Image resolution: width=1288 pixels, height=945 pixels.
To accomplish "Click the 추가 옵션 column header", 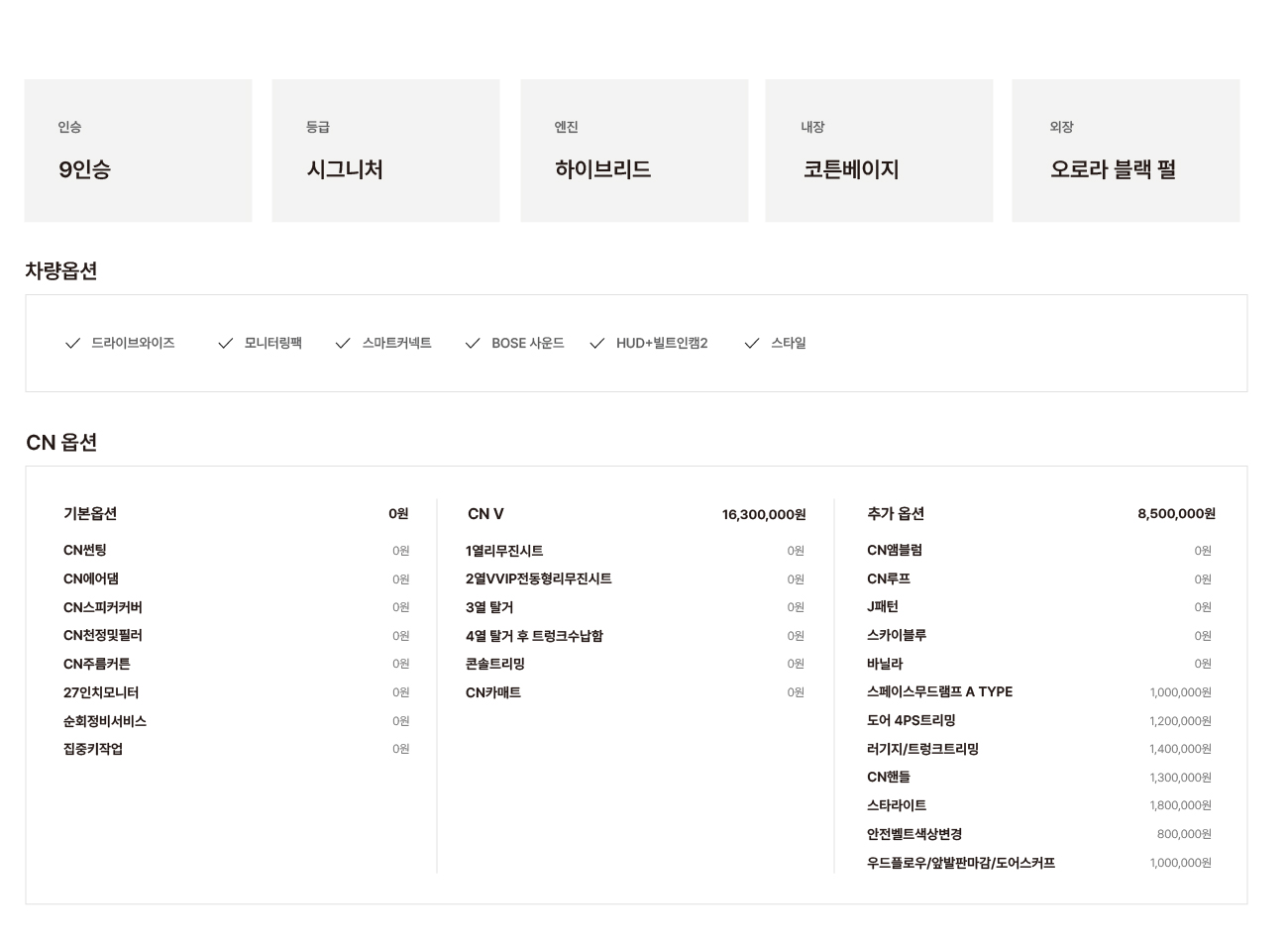I will (896, 513).
